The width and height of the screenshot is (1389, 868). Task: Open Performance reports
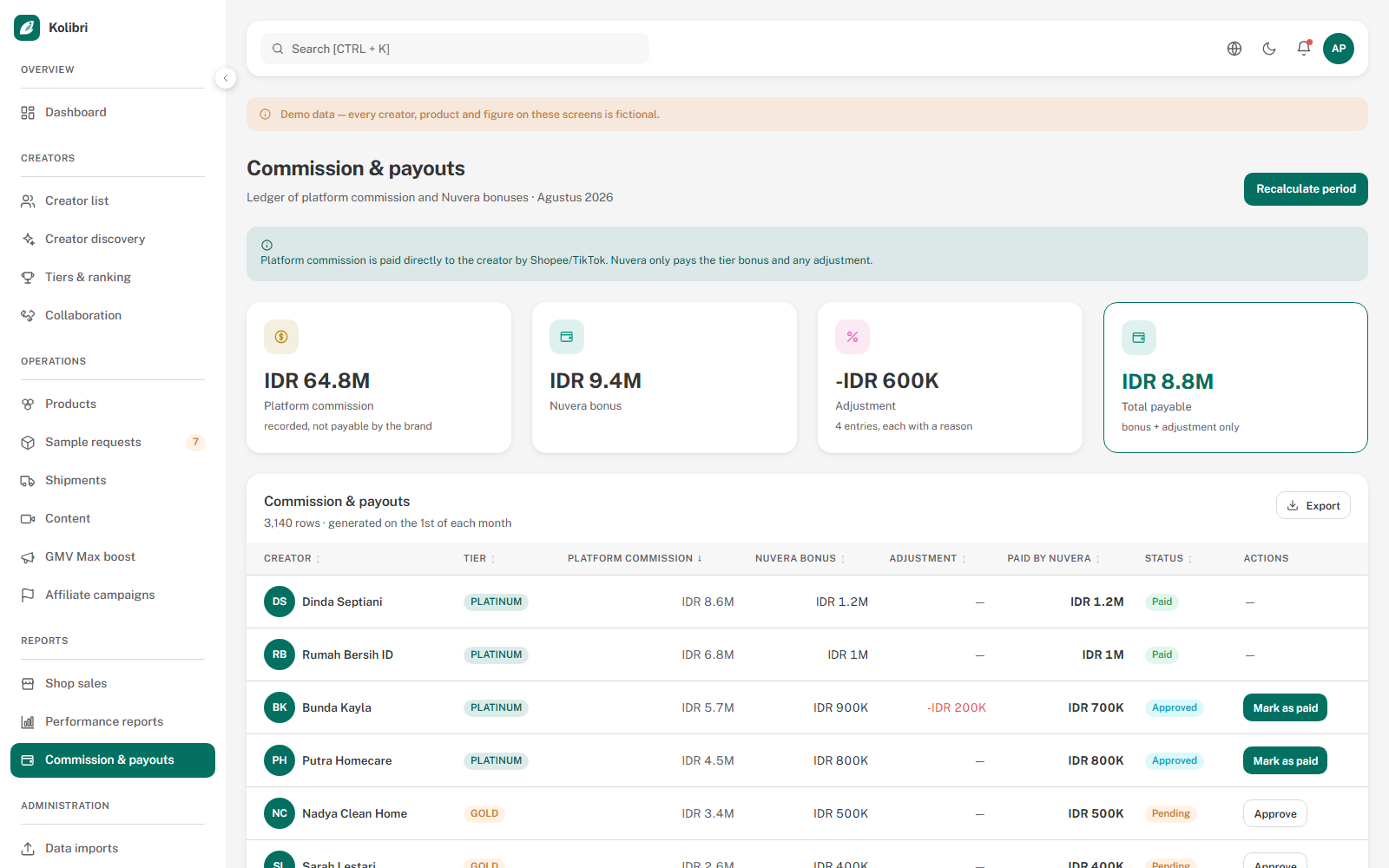point(113,721)
